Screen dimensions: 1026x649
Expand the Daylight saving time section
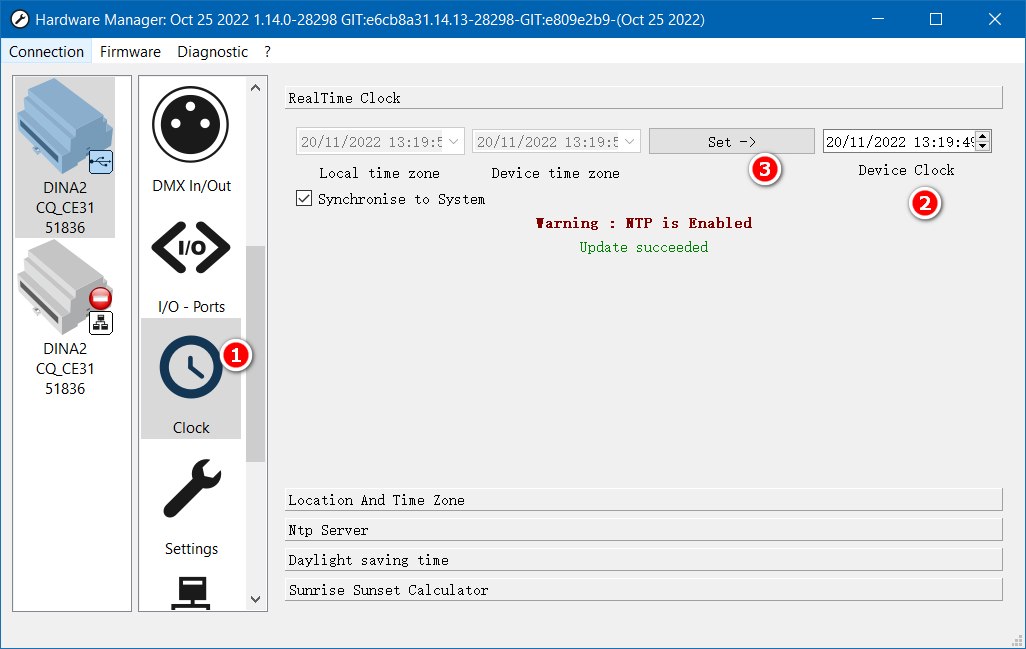pos(643,560)
